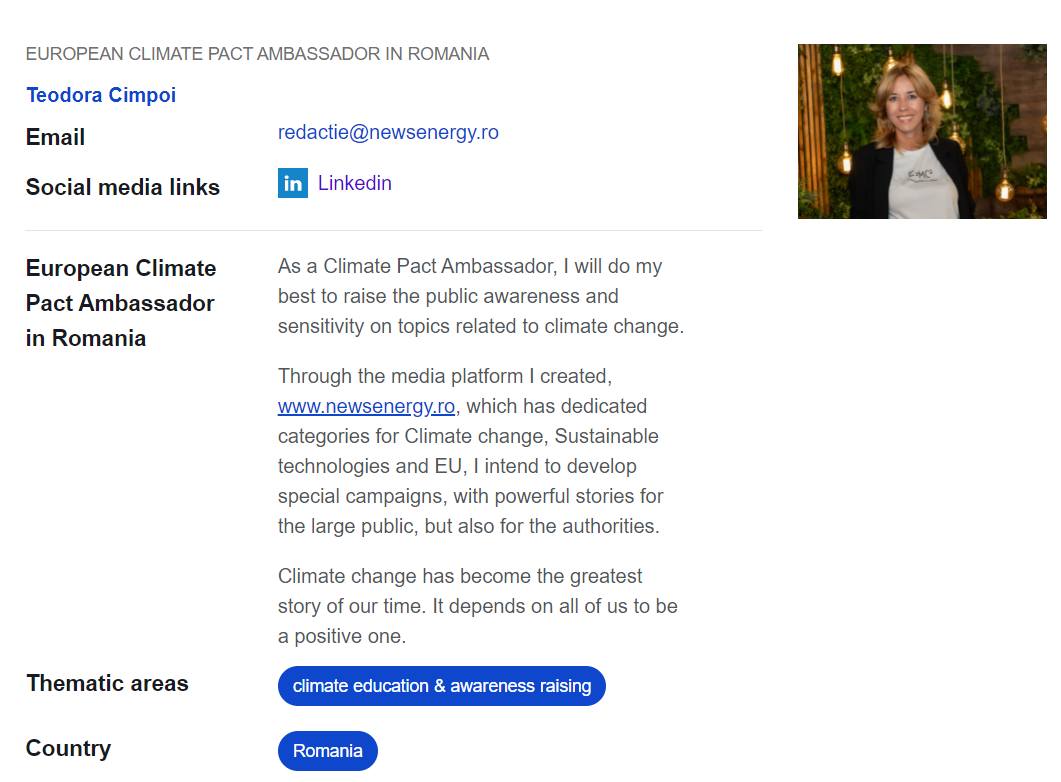Click the Country field label
The height and width of the screenshot is (782, 1061).
coord(68,748)
